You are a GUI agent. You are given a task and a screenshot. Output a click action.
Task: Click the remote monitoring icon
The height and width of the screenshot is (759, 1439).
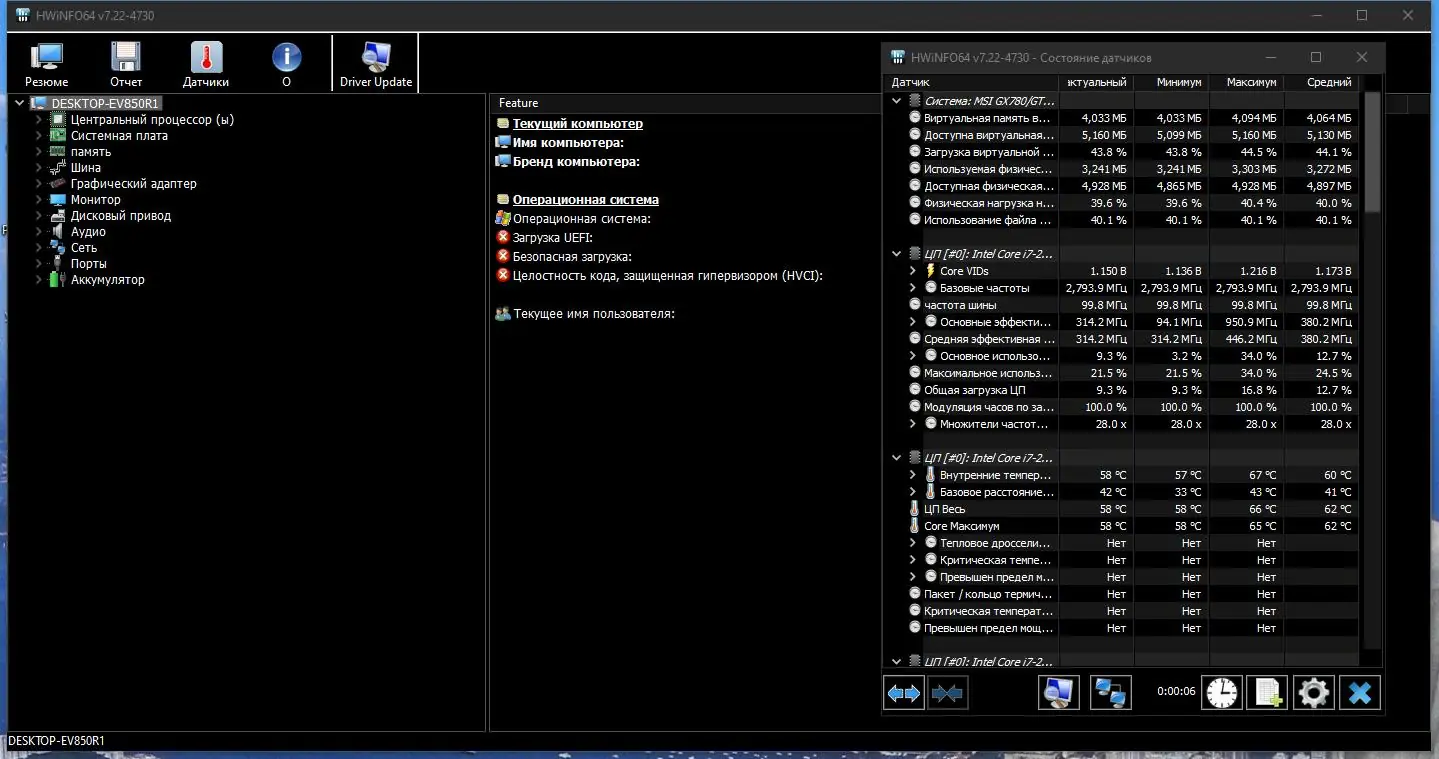point(1110,691)
